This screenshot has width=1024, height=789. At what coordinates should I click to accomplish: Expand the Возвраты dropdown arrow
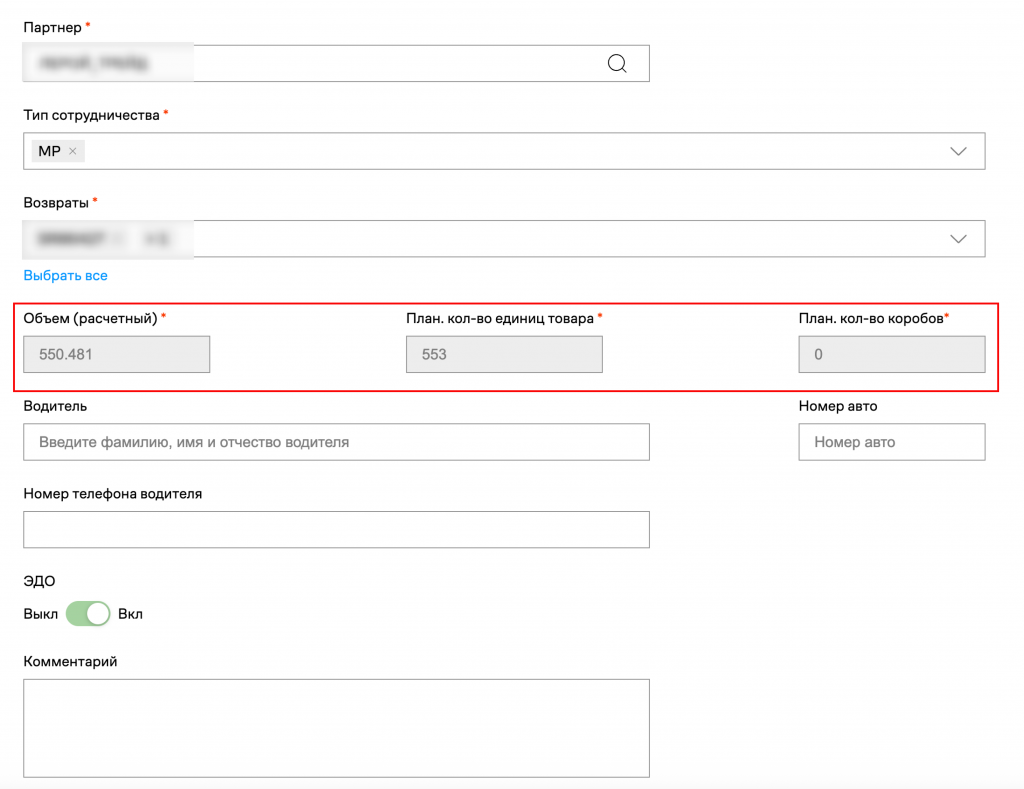pos(958,239)
